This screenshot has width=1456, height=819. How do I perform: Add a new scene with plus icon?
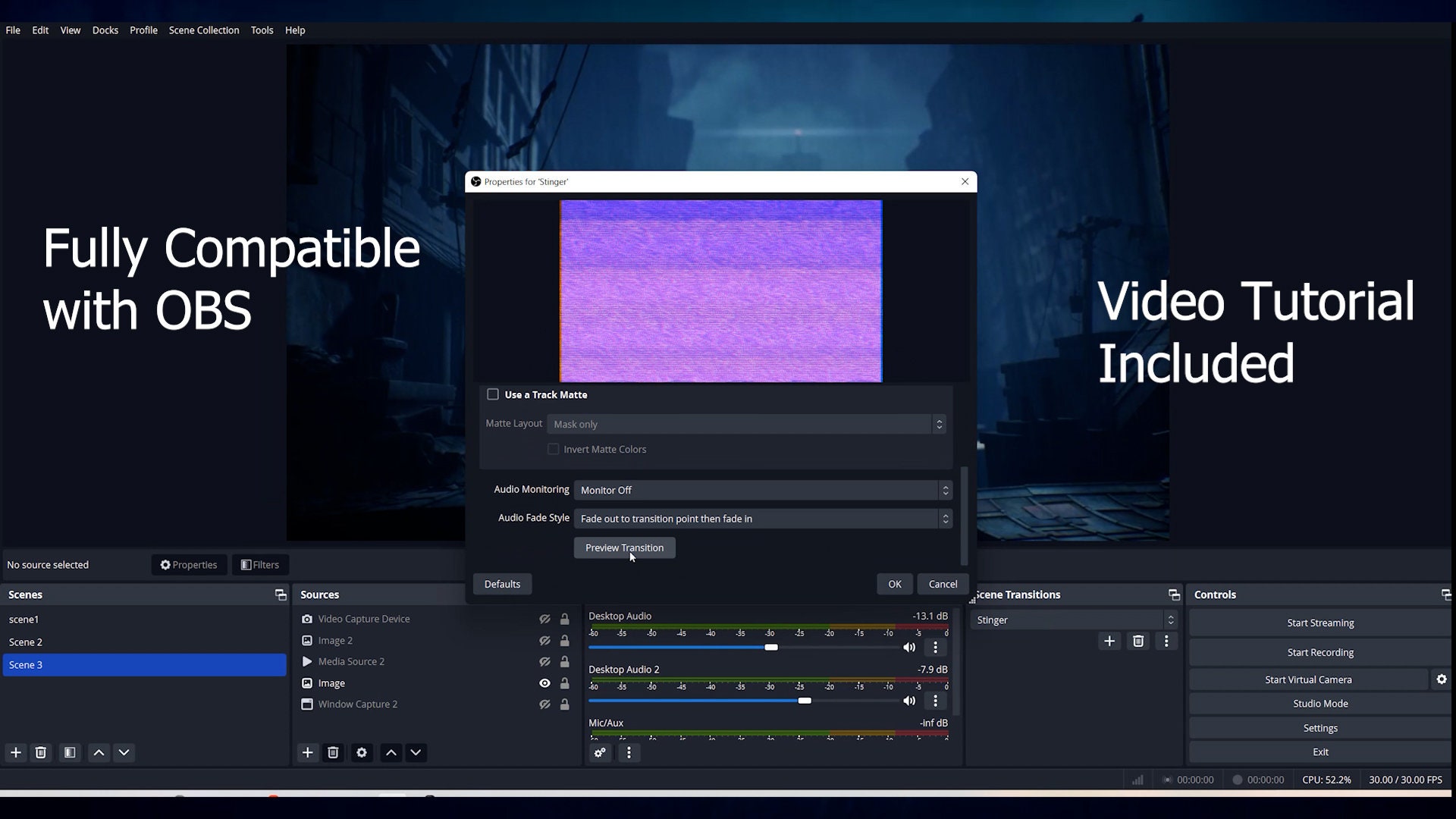click(16, 752)
